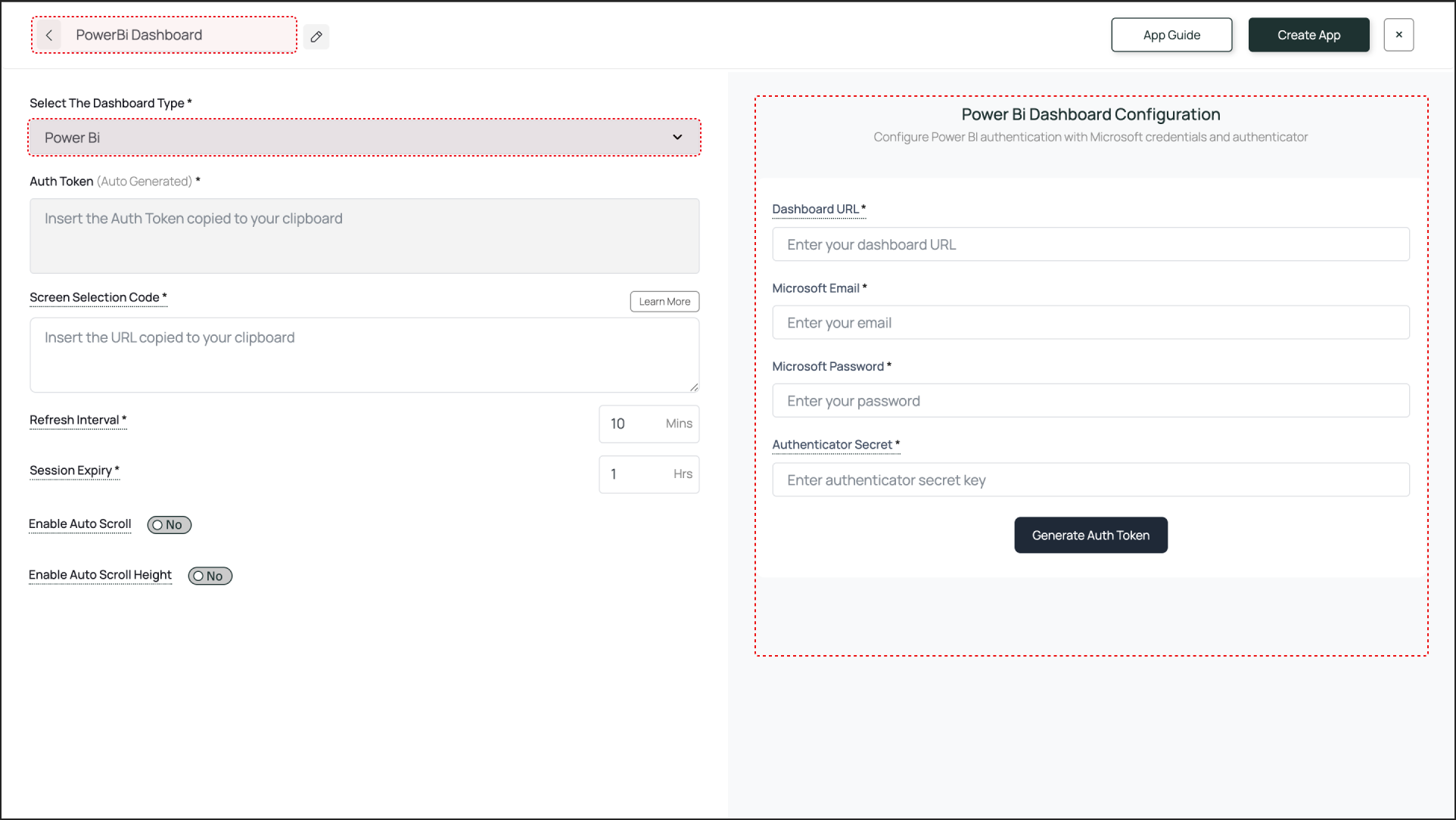
Task: Click the textarea resize handle corner
Action: pos(694,387)
